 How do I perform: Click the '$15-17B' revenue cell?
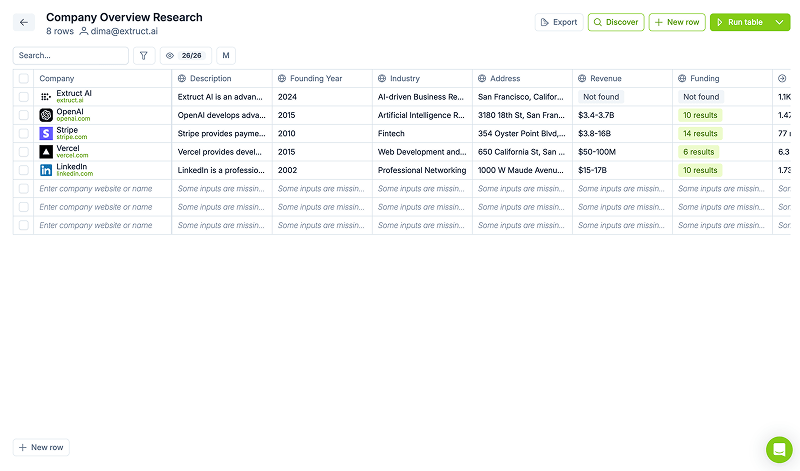pos(622,170)
